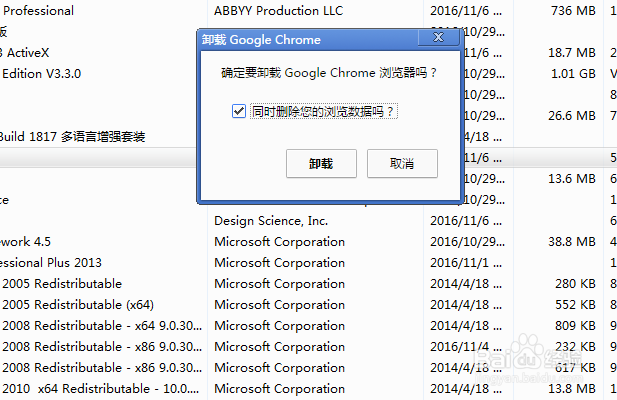Click the 取消 button to cancel
The width and height of the screenshot is (617, 400).
pyautogui.click(x=402, y=163)
